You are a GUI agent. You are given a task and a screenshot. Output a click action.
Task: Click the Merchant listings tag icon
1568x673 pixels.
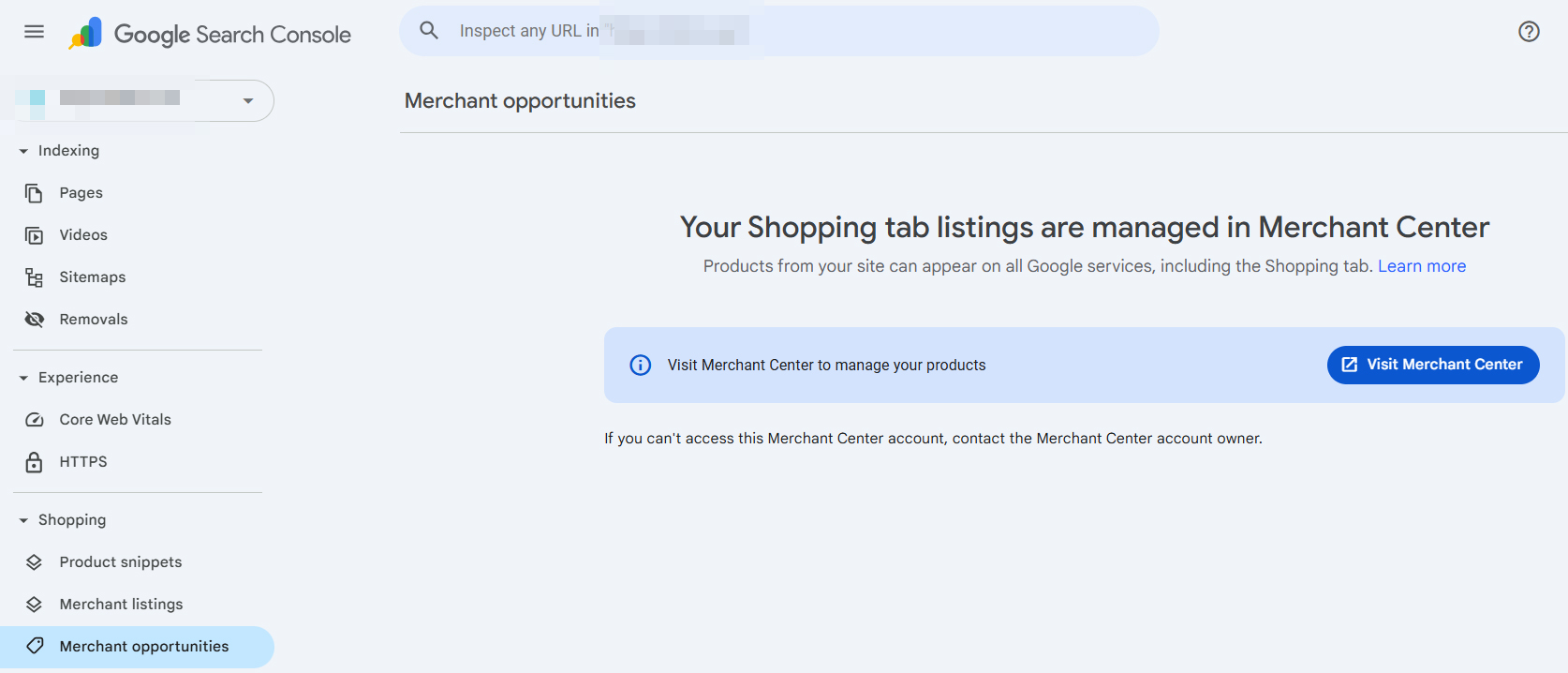34,604
